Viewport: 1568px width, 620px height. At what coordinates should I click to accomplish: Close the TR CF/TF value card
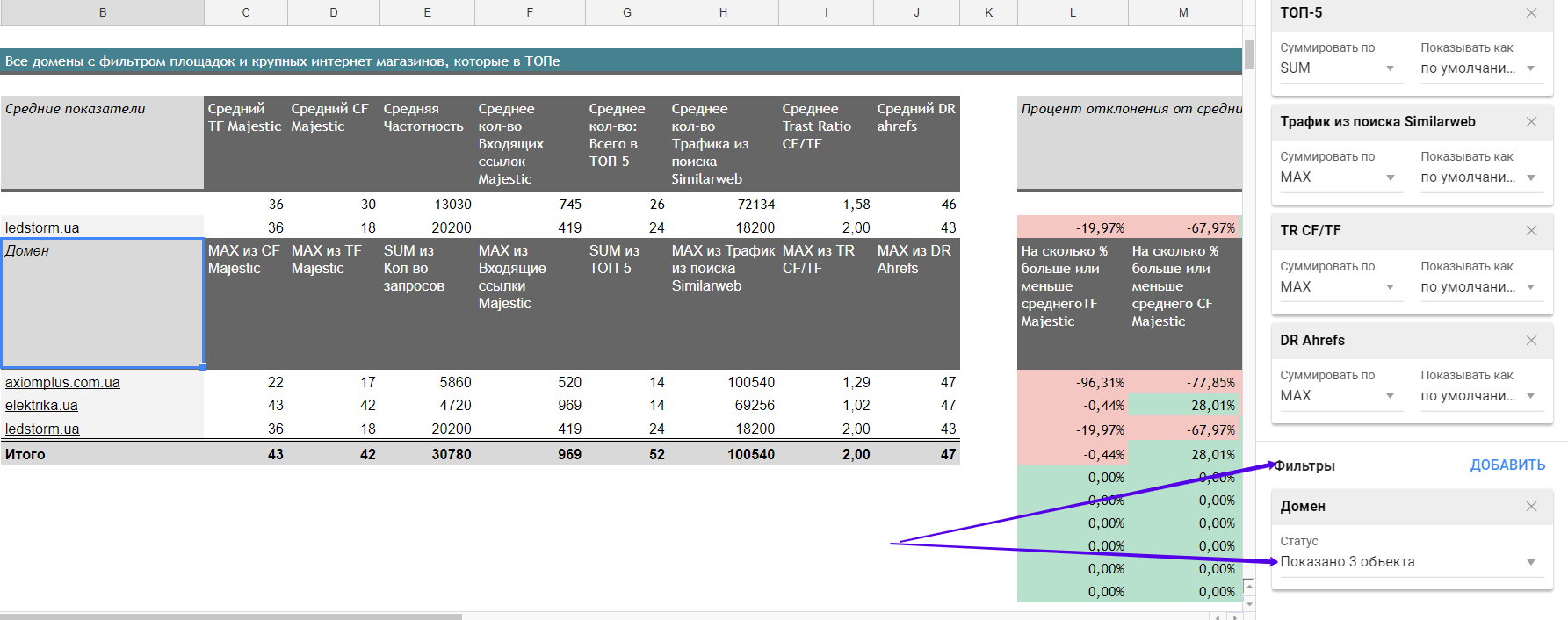1531,231
